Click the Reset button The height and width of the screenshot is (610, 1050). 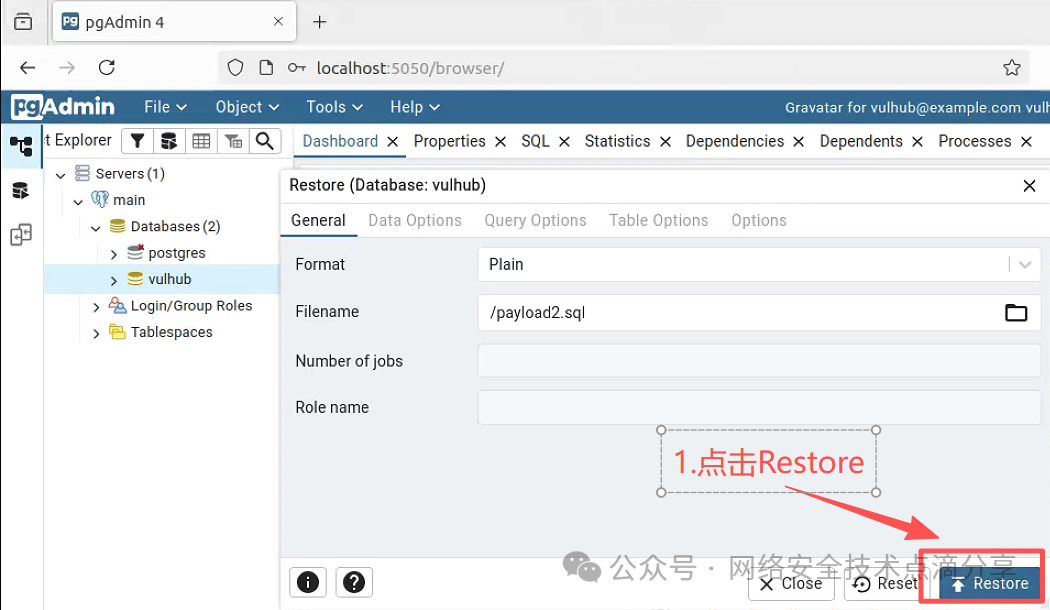click(x=884, y=584)
